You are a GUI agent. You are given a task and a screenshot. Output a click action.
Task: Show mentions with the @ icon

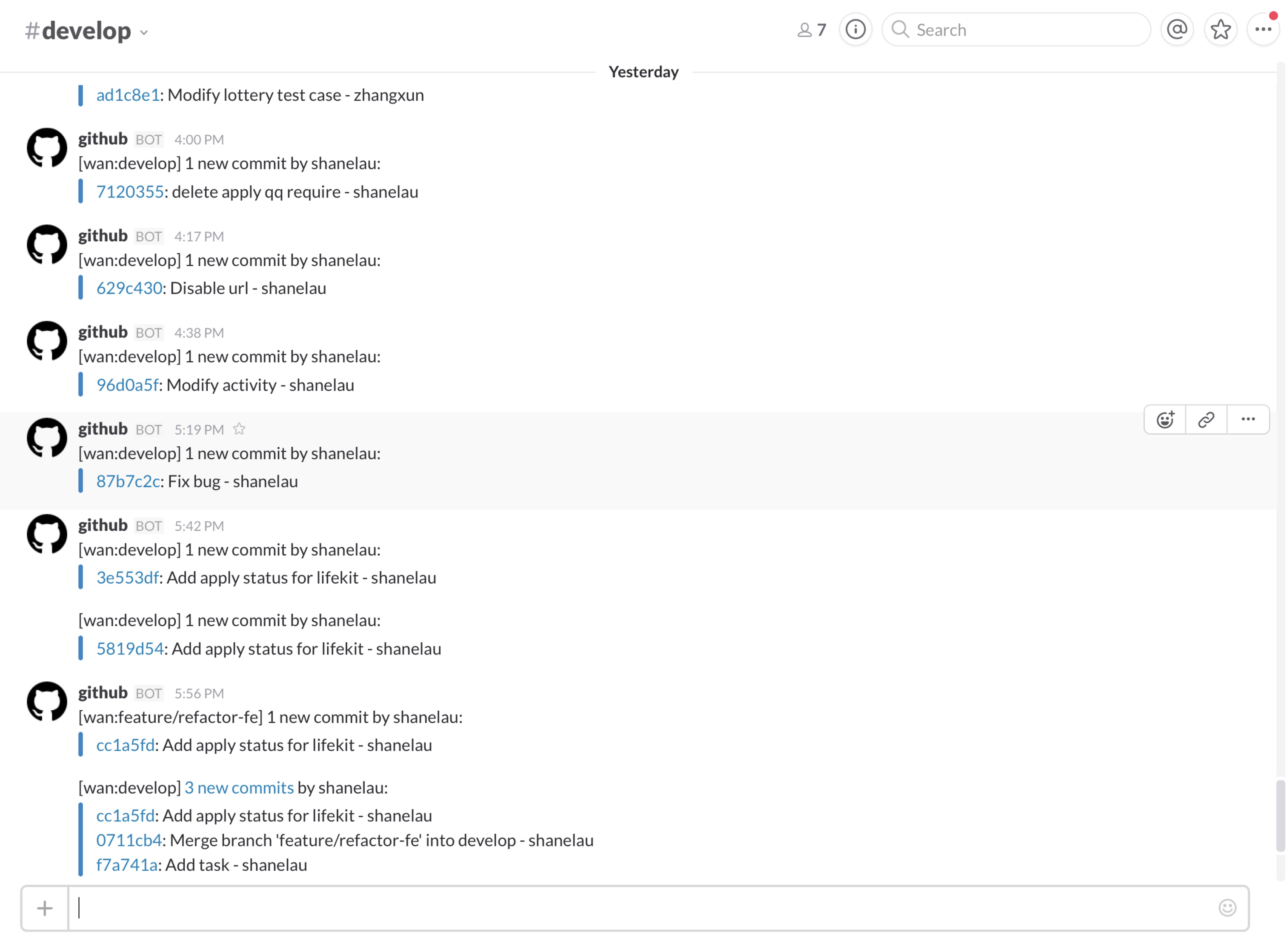pyautogui.click(x=1177, y=29)
